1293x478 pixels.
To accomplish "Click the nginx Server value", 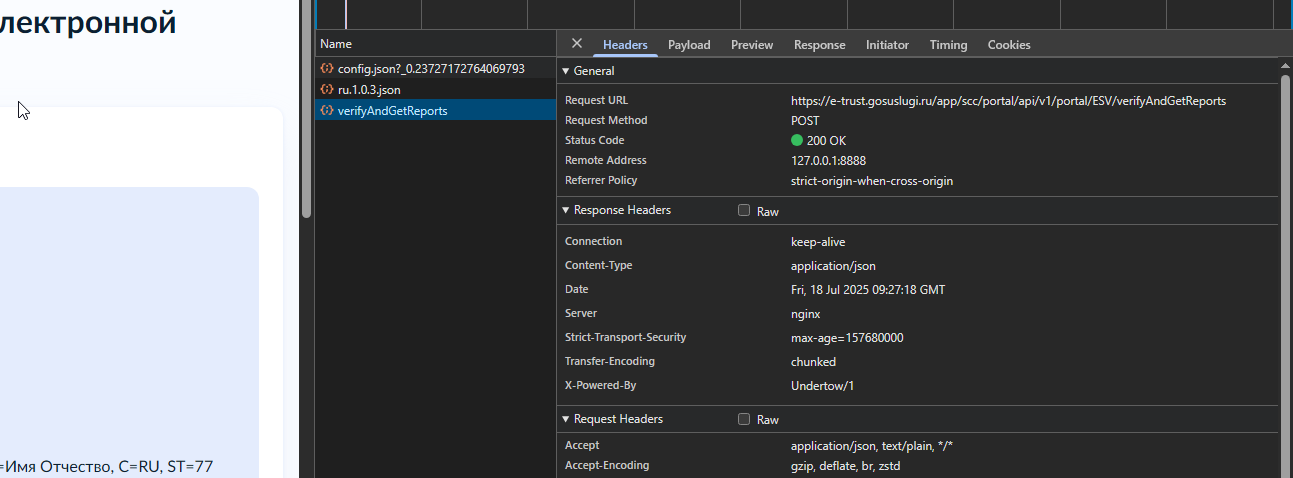I will click(805, 314).
